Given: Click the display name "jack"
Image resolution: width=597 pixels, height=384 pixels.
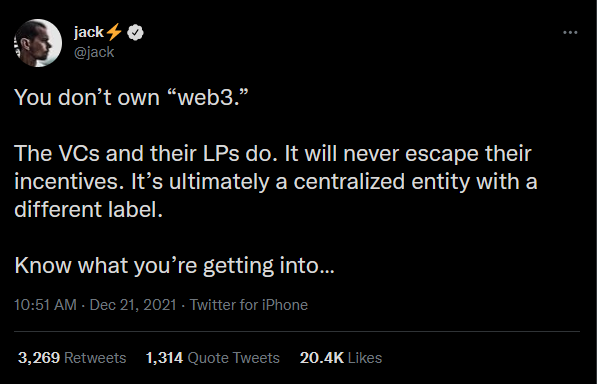Looking at the screenshot, I should pos(89,32).
